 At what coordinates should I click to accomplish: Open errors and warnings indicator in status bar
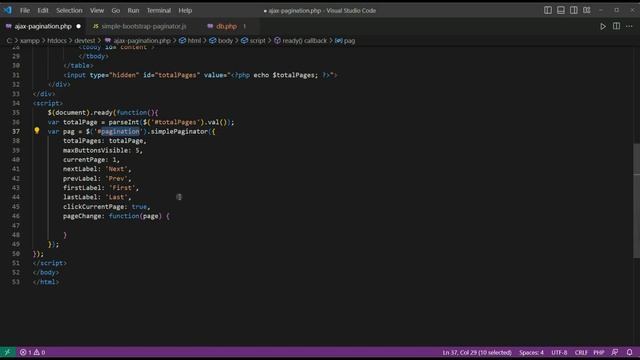coord(32,352)
